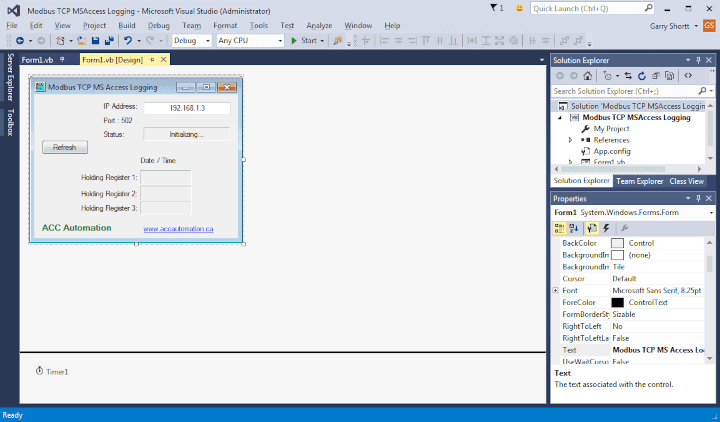Click the Pending Changes Filter clock icon
The height and width of the screenshot is (422, 720).
point(608,76)
